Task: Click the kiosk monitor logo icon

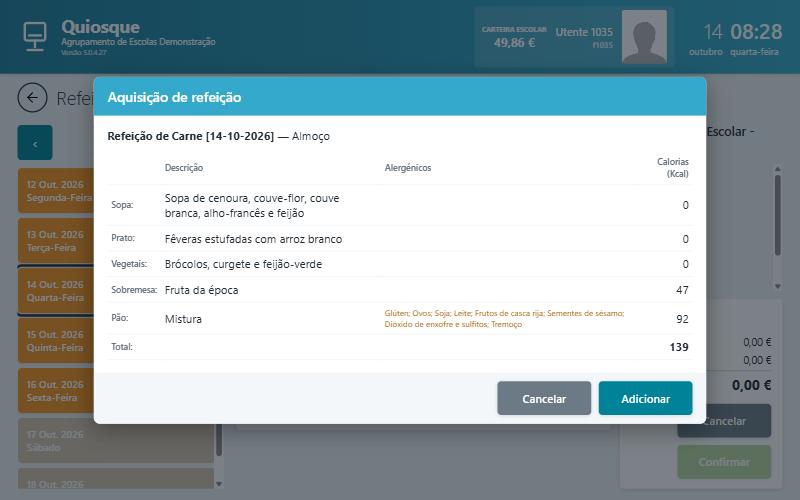Action: click(x=35, y=36)
